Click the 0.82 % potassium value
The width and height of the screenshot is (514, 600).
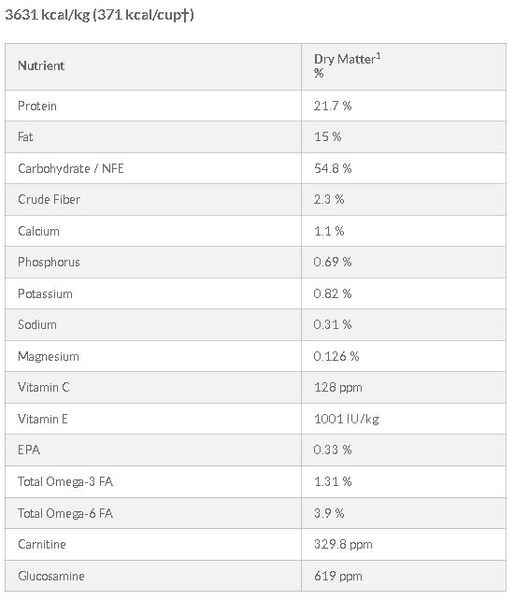point(332,294)
